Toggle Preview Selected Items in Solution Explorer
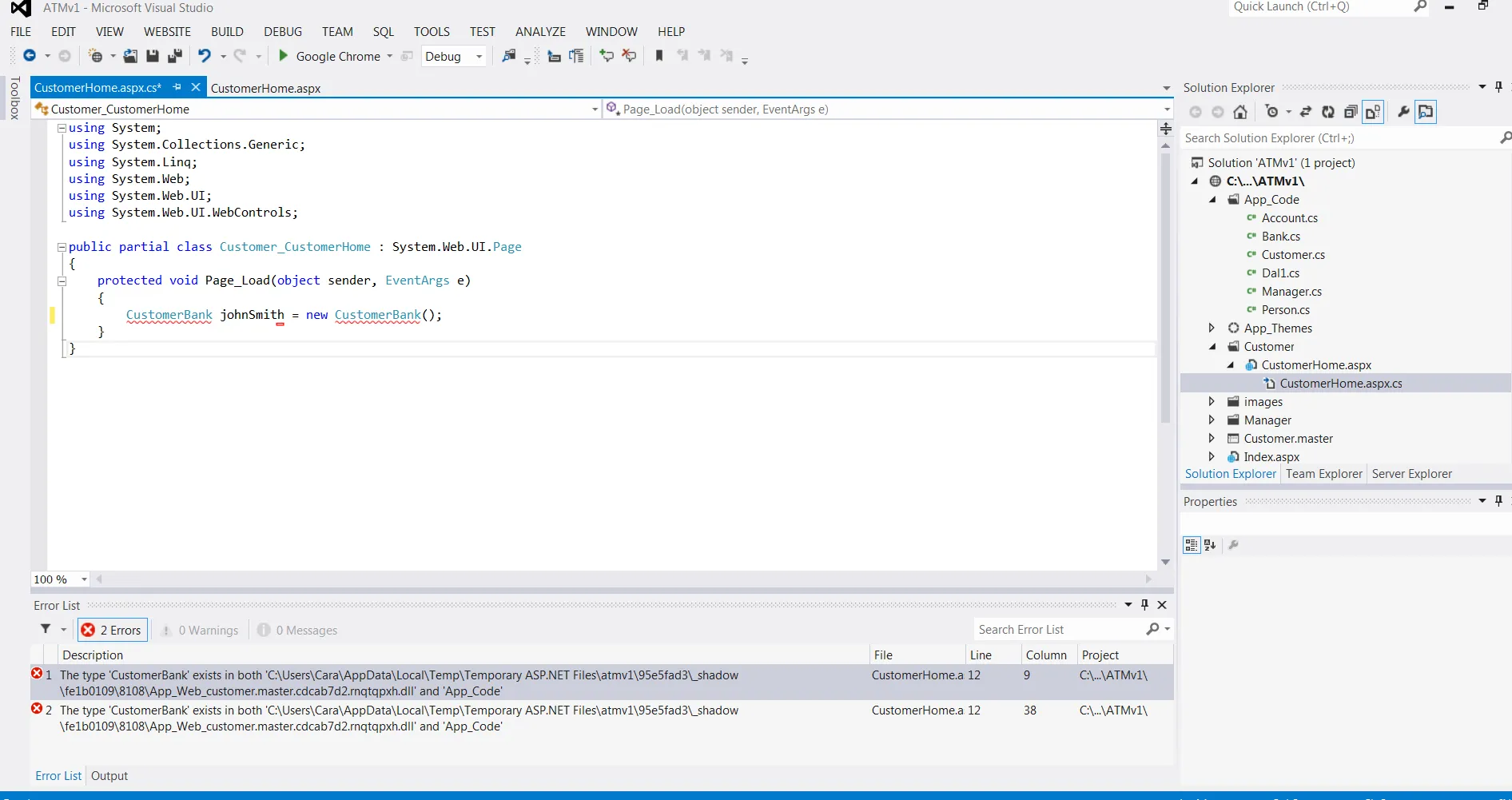1512x800 pixels. click(x=1426, y=113)
